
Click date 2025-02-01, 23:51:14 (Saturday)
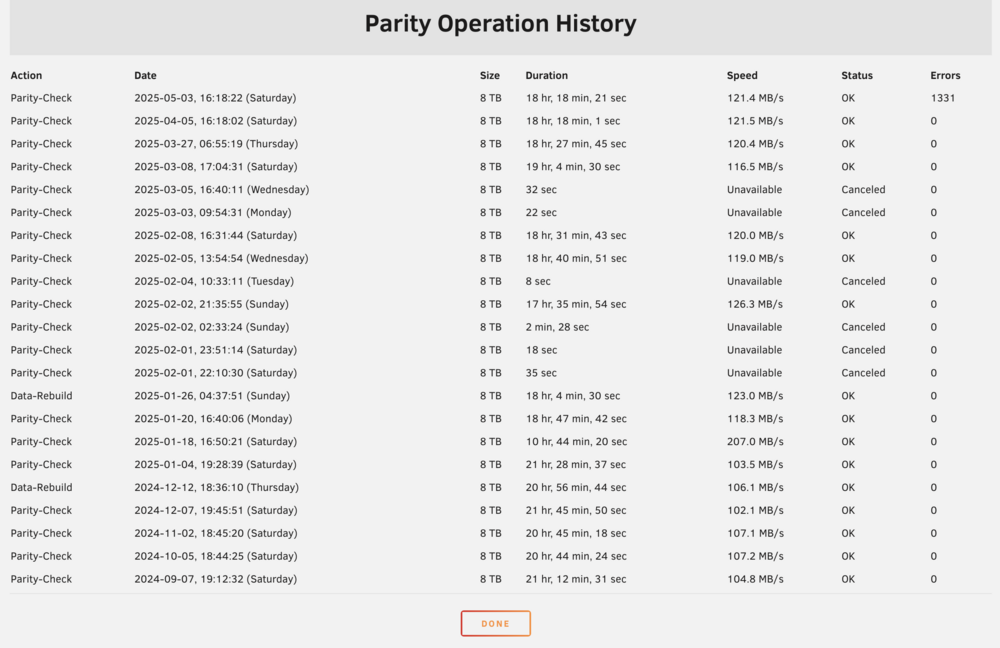[216, 350]
